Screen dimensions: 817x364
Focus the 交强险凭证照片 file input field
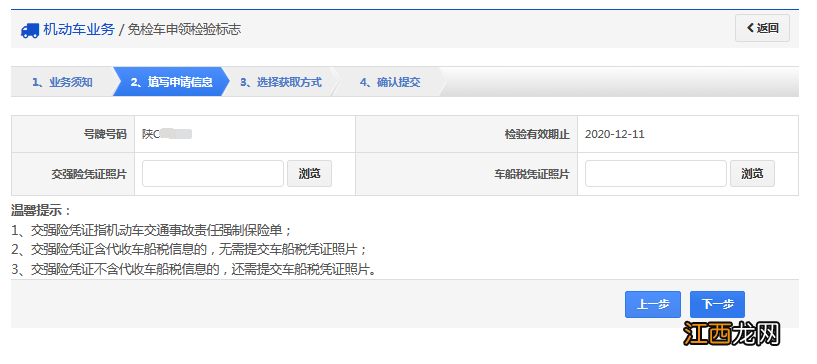(x=213, y=174)
